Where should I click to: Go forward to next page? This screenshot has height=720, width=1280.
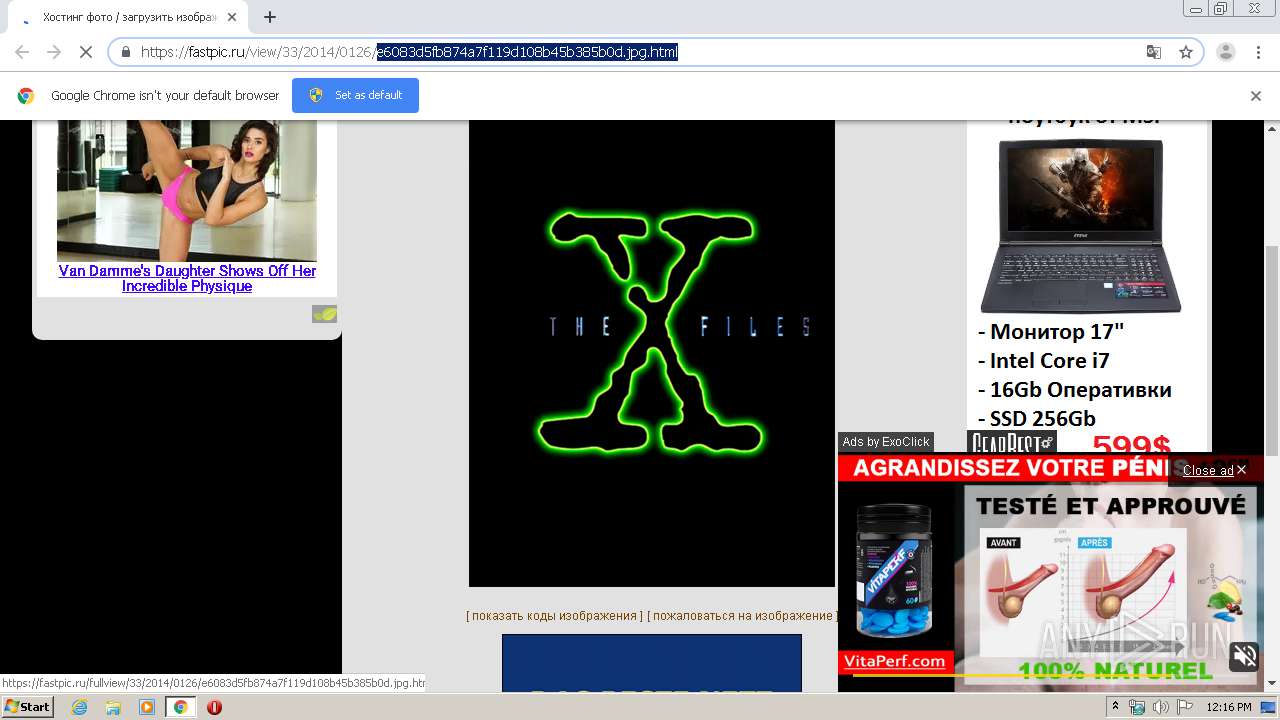[x=54, y=52]
